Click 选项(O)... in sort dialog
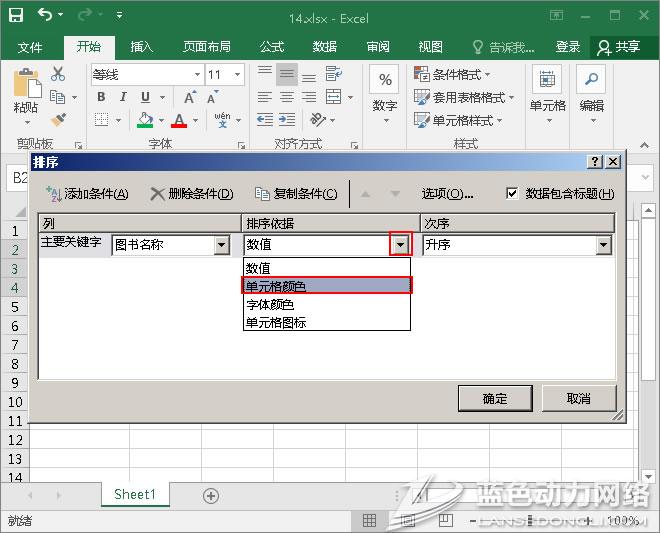Image resolution: width=660 pixels, height=533 pixels. coord(447,194)
